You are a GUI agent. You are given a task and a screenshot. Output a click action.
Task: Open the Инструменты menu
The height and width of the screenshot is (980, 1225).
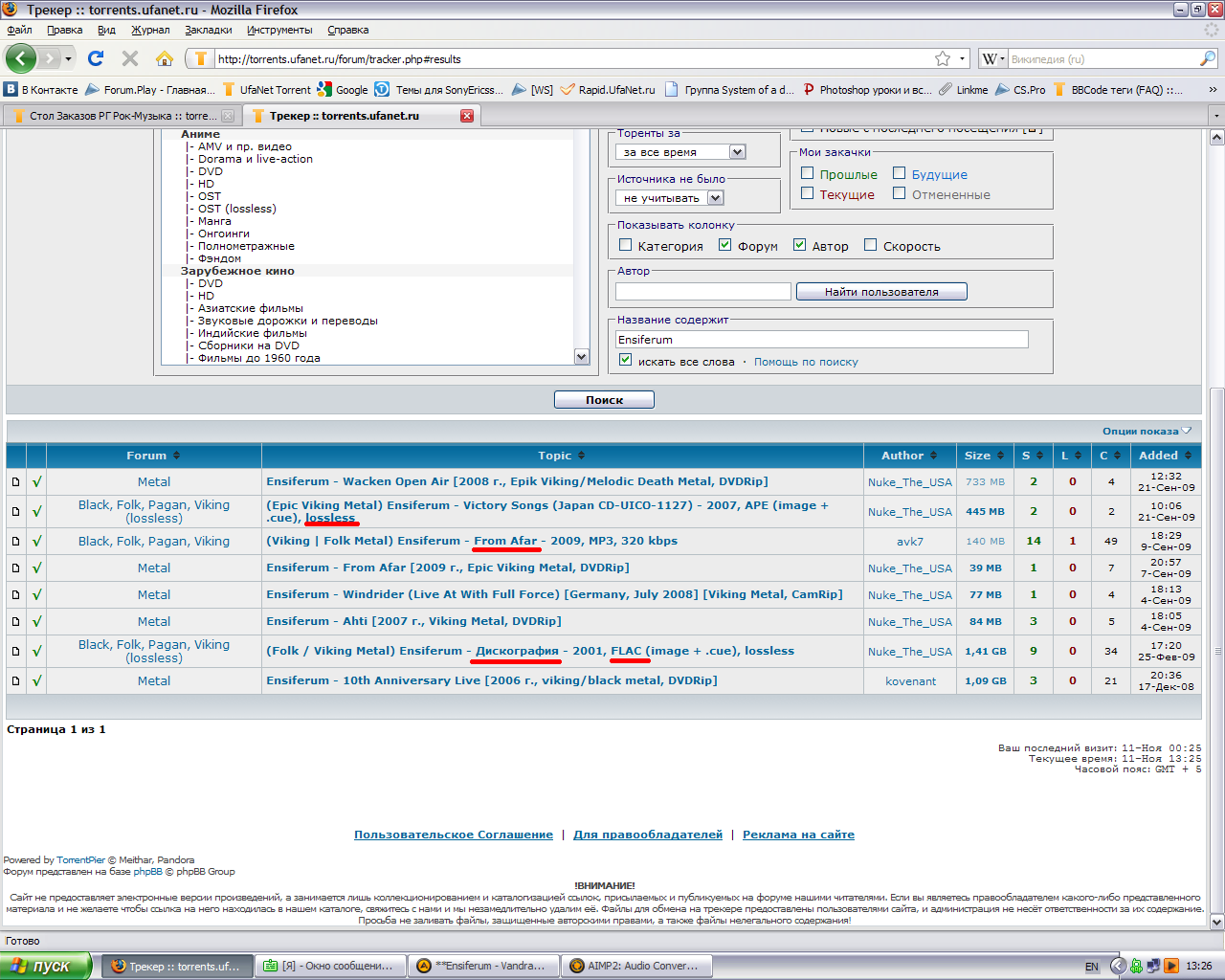pyautogui.click(x=279, y=30)
